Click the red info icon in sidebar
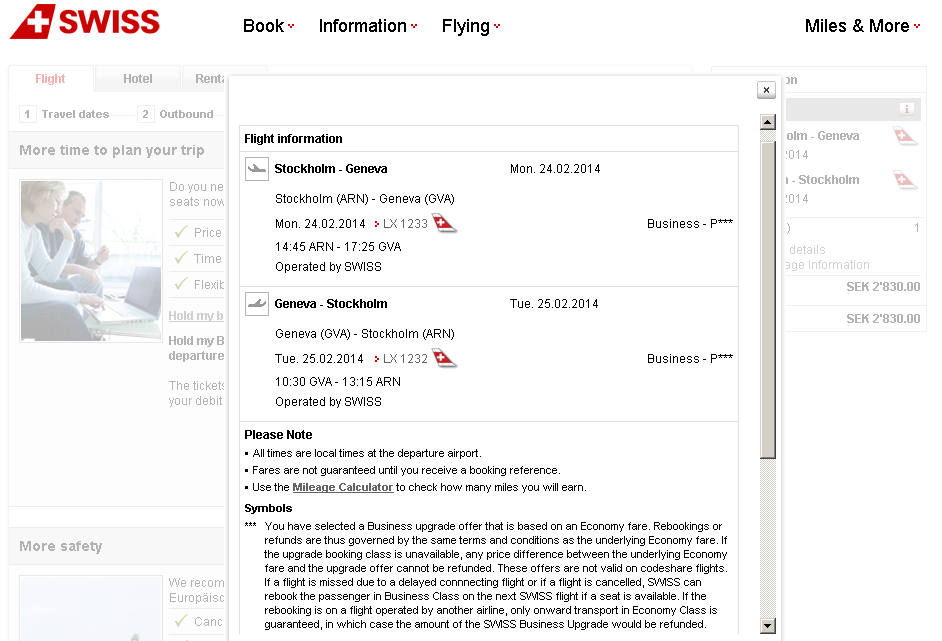The width and height of the screenshot is (942, 641). pos(907,109)
